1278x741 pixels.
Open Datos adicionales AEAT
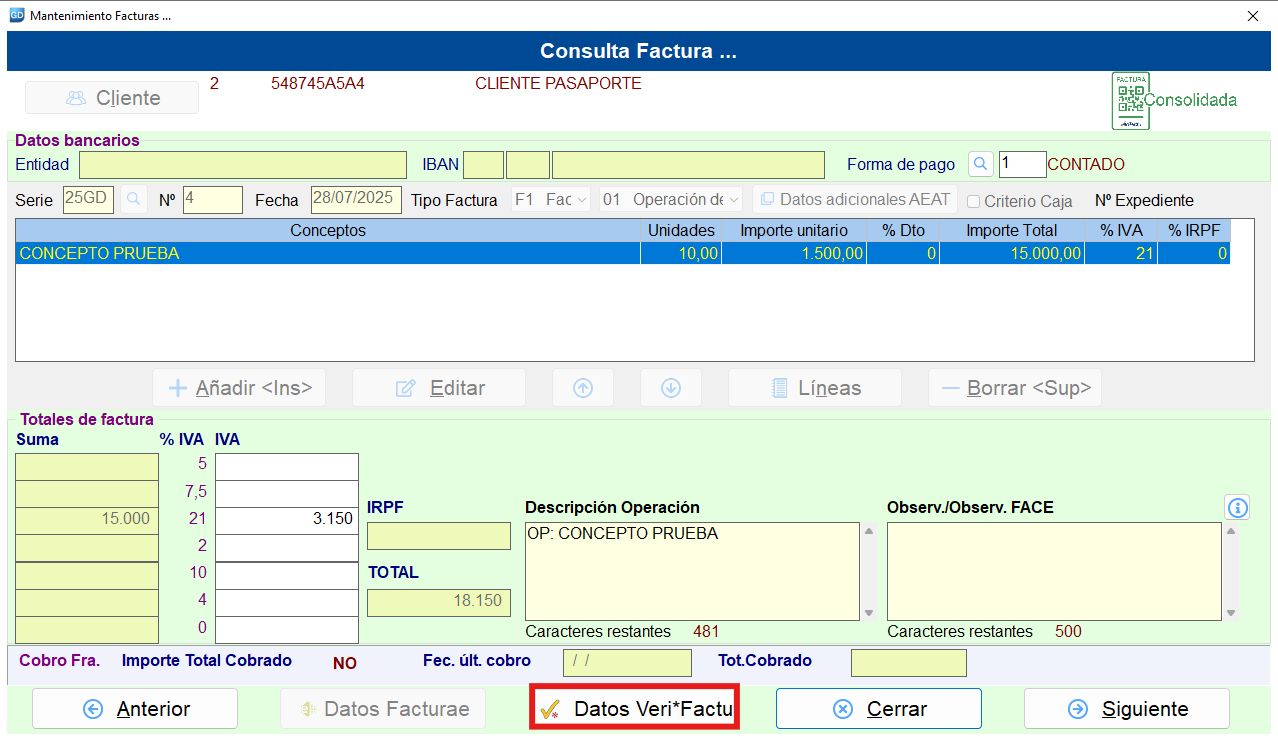(855, 199)
